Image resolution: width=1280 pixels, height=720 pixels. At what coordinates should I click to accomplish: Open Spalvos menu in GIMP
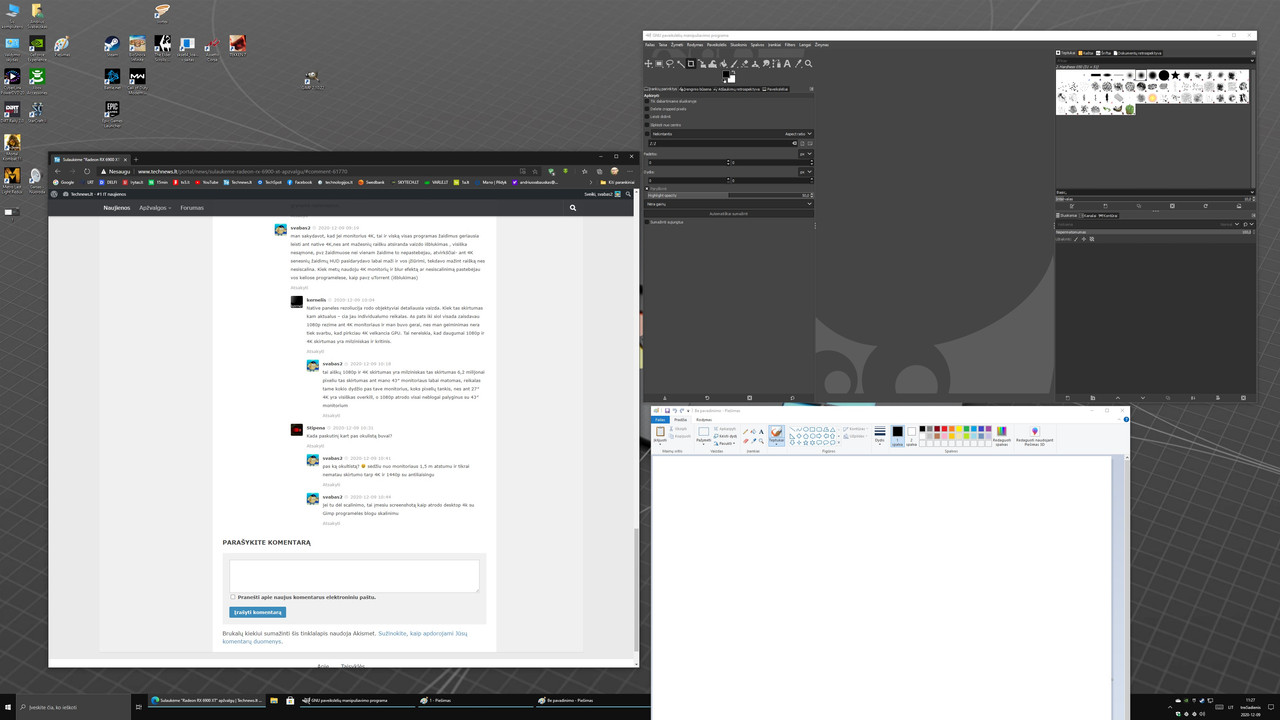[x=757, y=45]
